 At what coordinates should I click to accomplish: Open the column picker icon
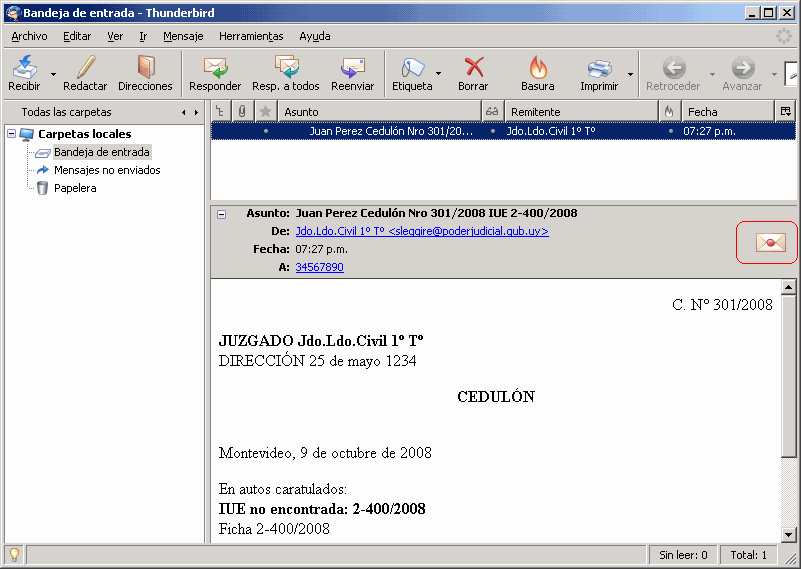coord(786,111)
